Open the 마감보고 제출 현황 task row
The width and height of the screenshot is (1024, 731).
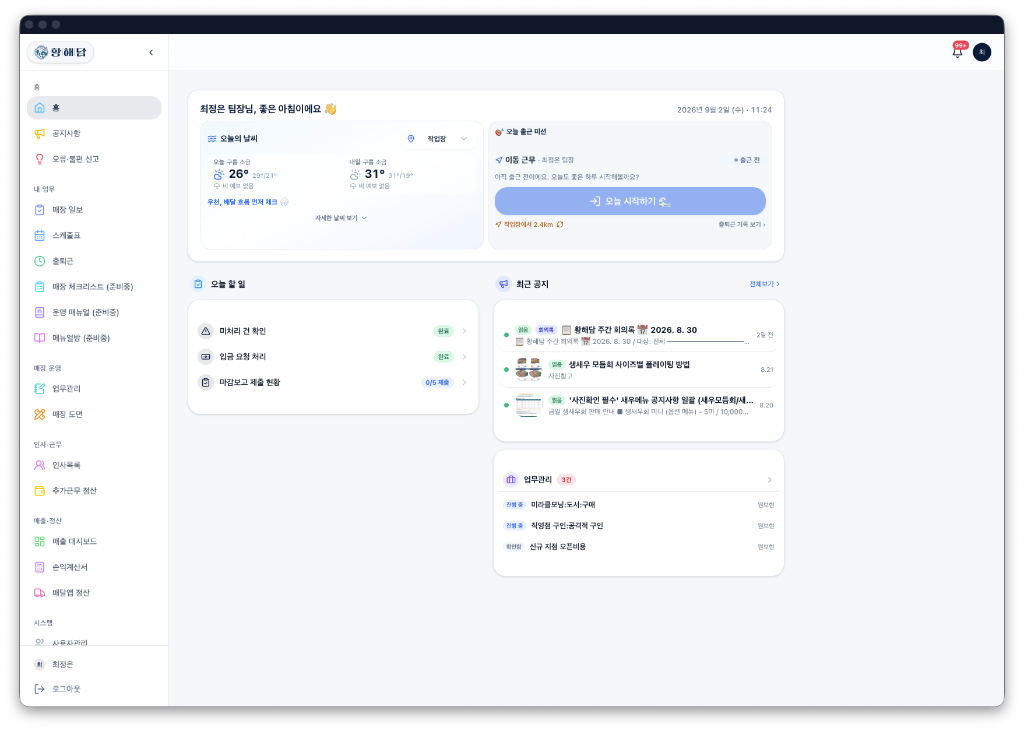tap(333, 382)
